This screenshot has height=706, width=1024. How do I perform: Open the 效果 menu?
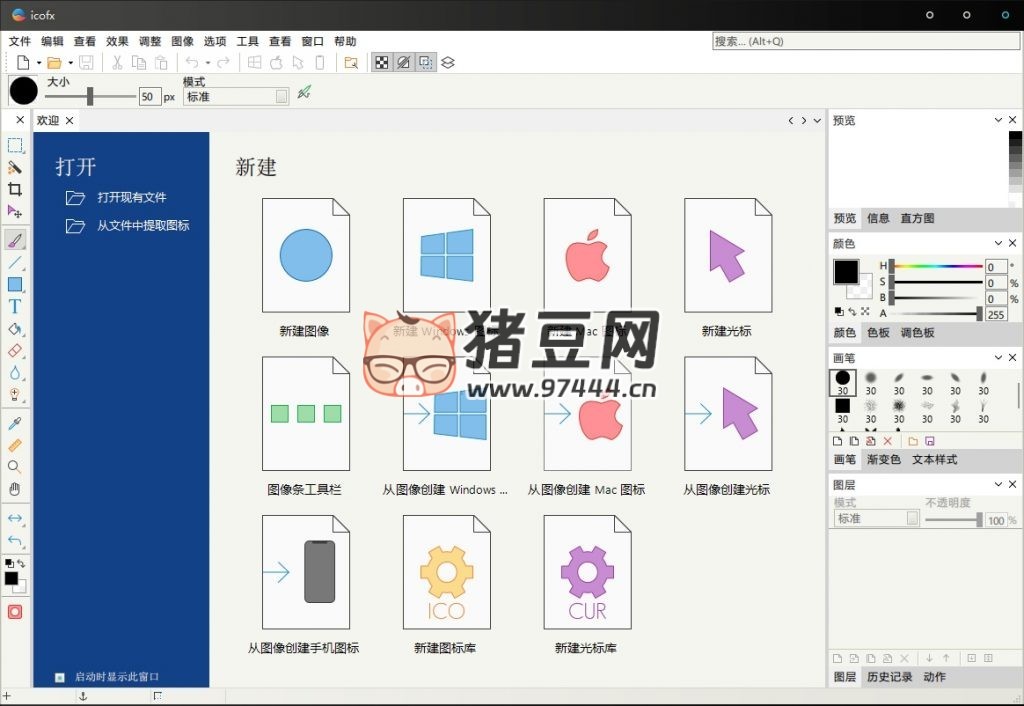117,41
